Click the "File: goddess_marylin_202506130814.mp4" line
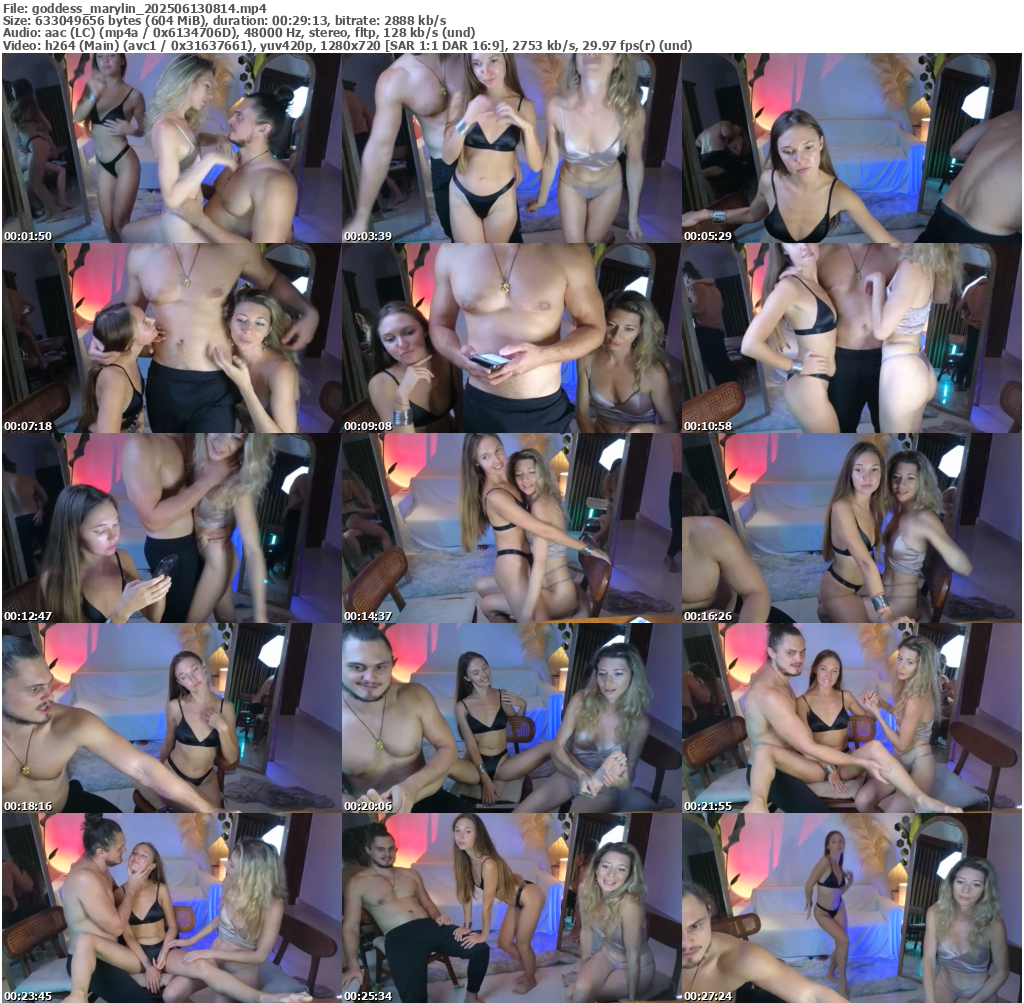Screen dimensions: 1024x1003 click(x=135, y=8)
